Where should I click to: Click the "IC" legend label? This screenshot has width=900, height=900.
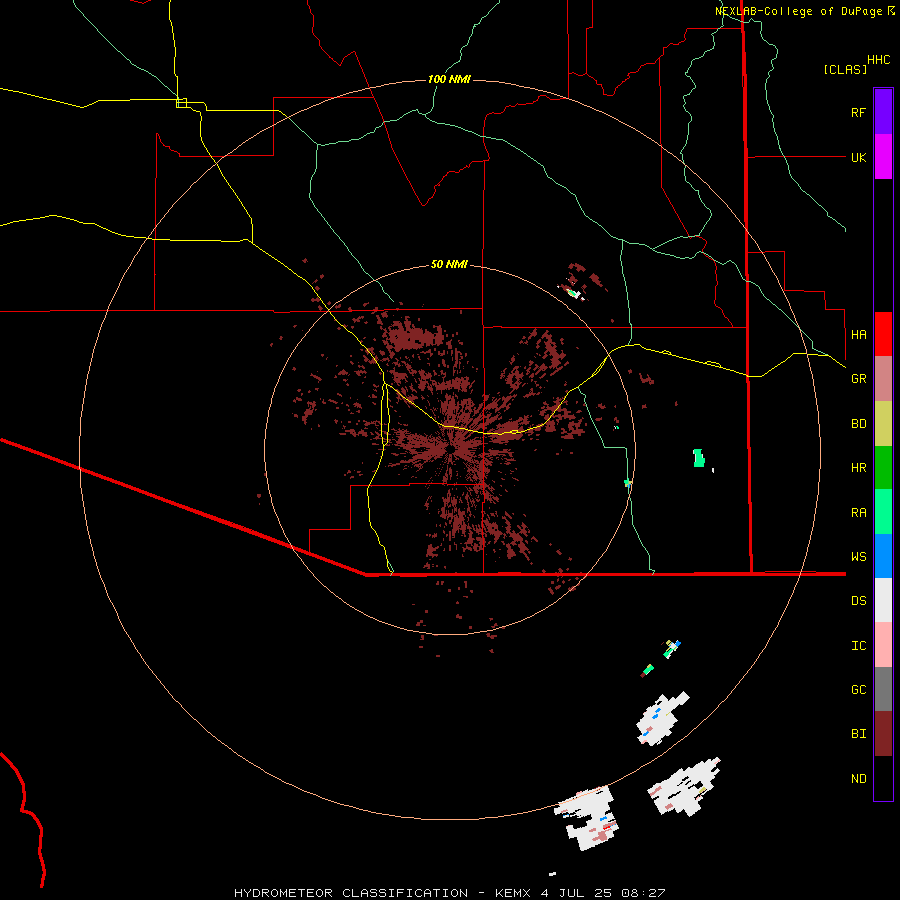pos(858,646)
